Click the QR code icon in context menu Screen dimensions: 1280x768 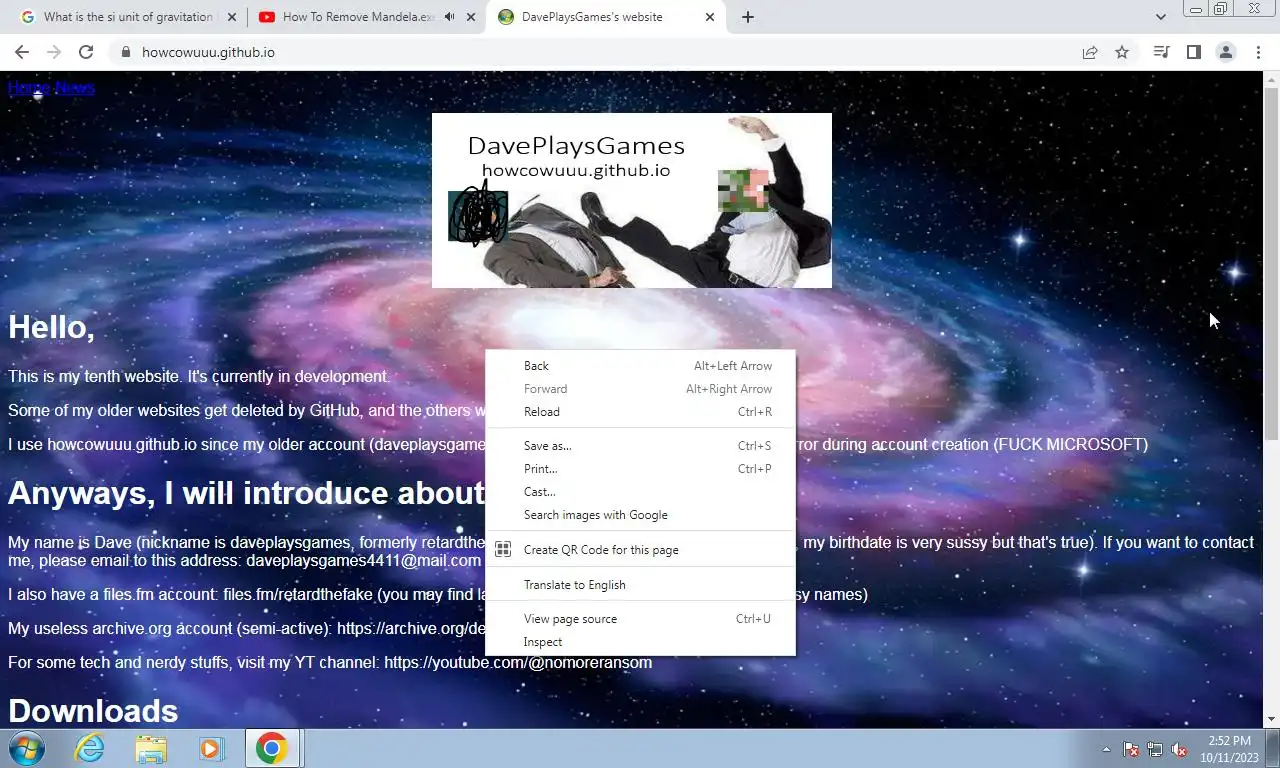[x=503, y=550]
